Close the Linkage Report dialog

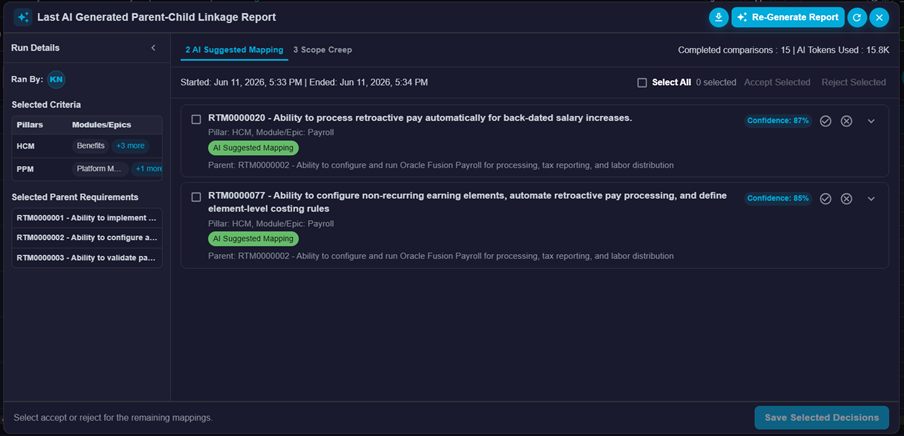point(879,17)
